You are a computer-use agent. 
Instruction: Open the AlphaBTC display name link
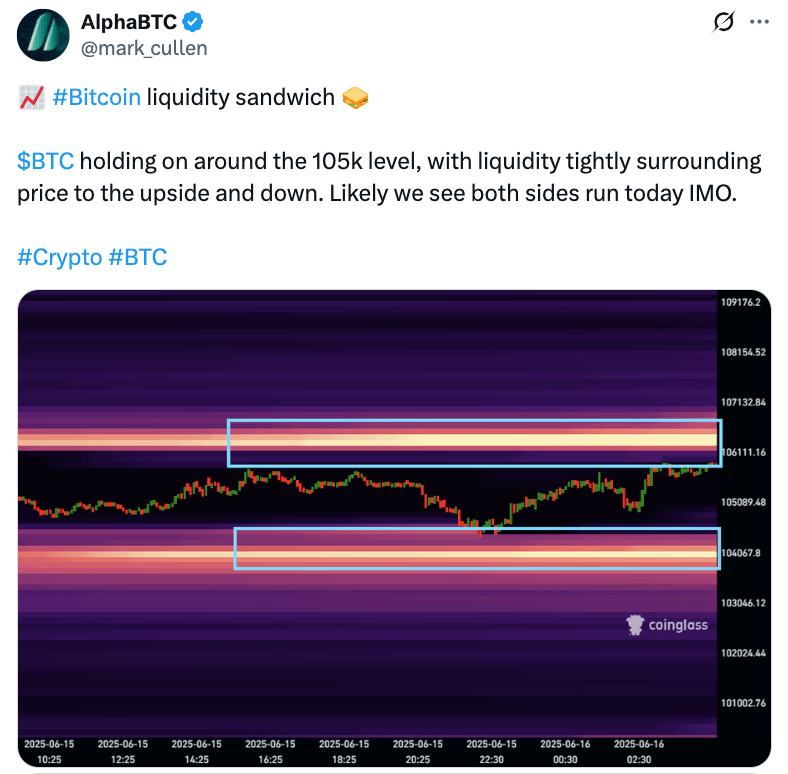(128, 22)
